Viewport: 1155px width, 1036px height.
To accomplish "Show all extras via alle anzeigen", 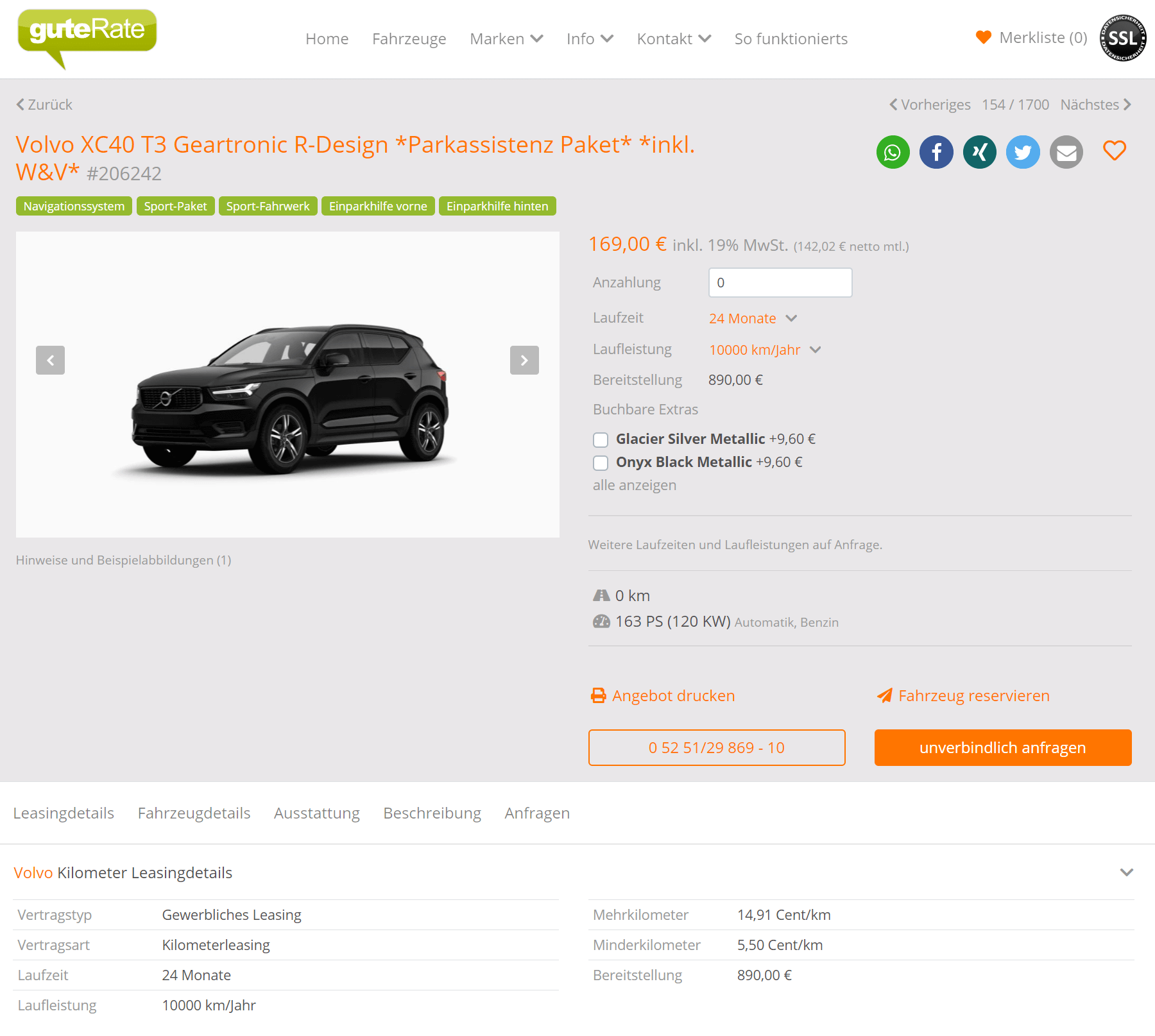I will pos(635,485).
